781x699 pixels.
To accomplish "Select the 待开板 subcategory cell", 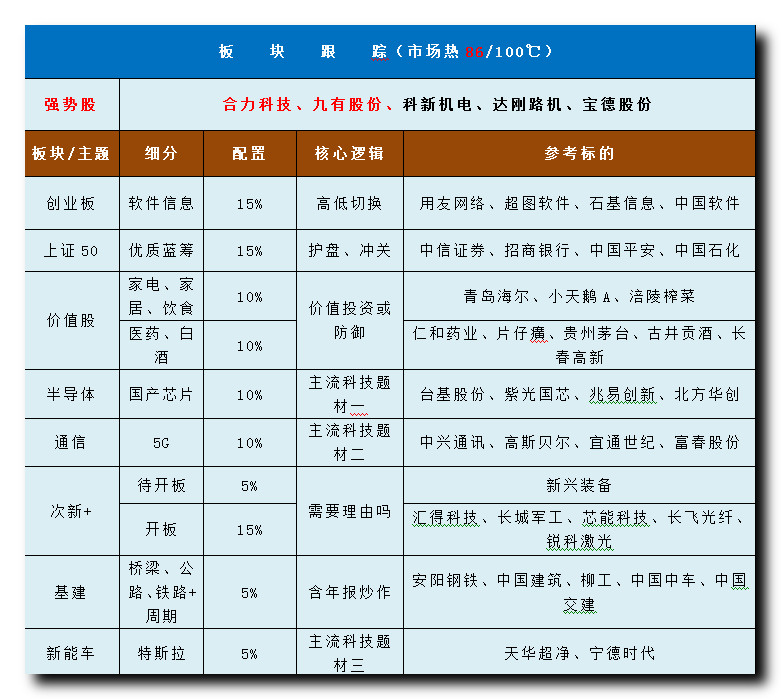I will point(161,486).
